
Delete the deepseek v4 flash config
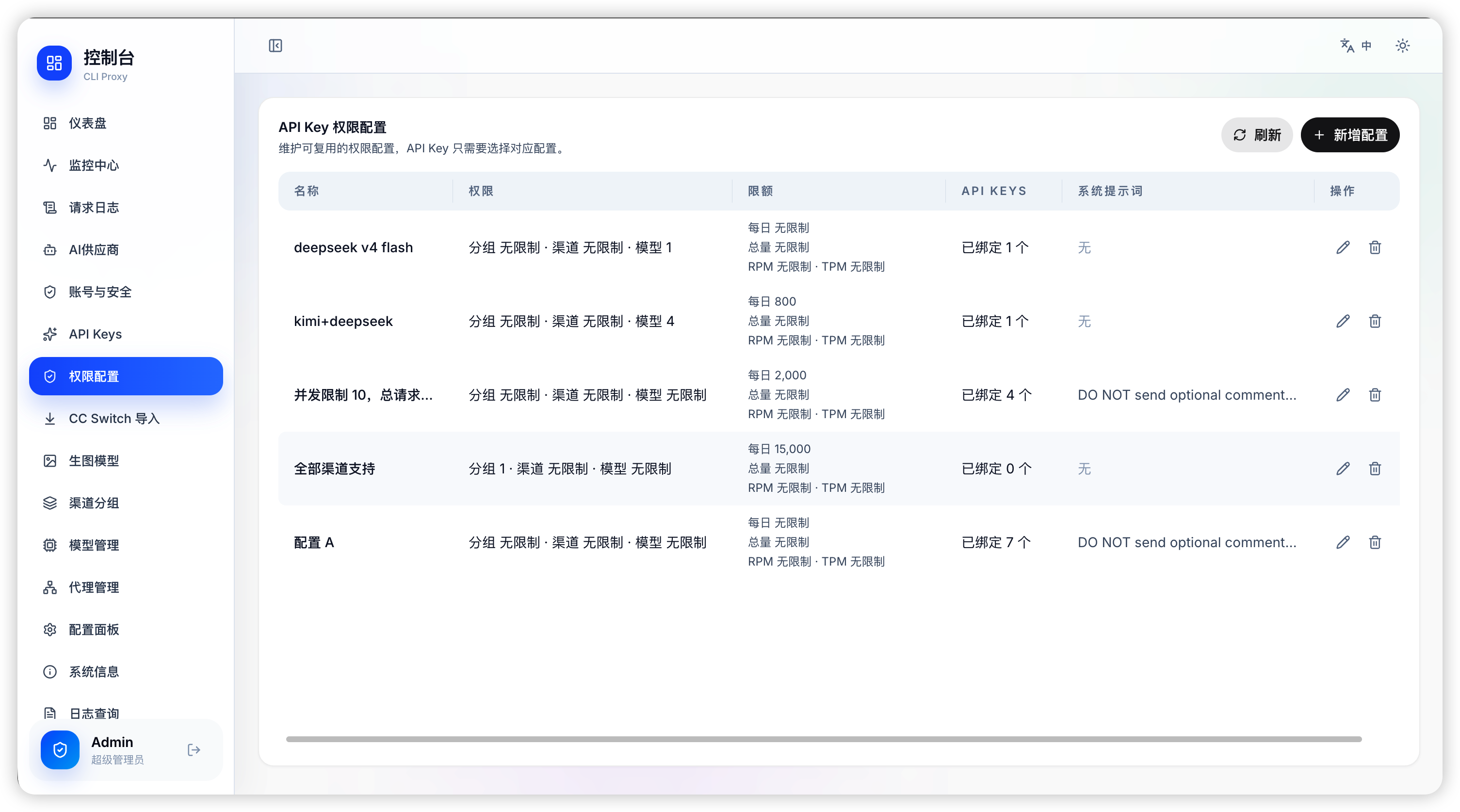pyautogui.click(x=1375, y=247)
